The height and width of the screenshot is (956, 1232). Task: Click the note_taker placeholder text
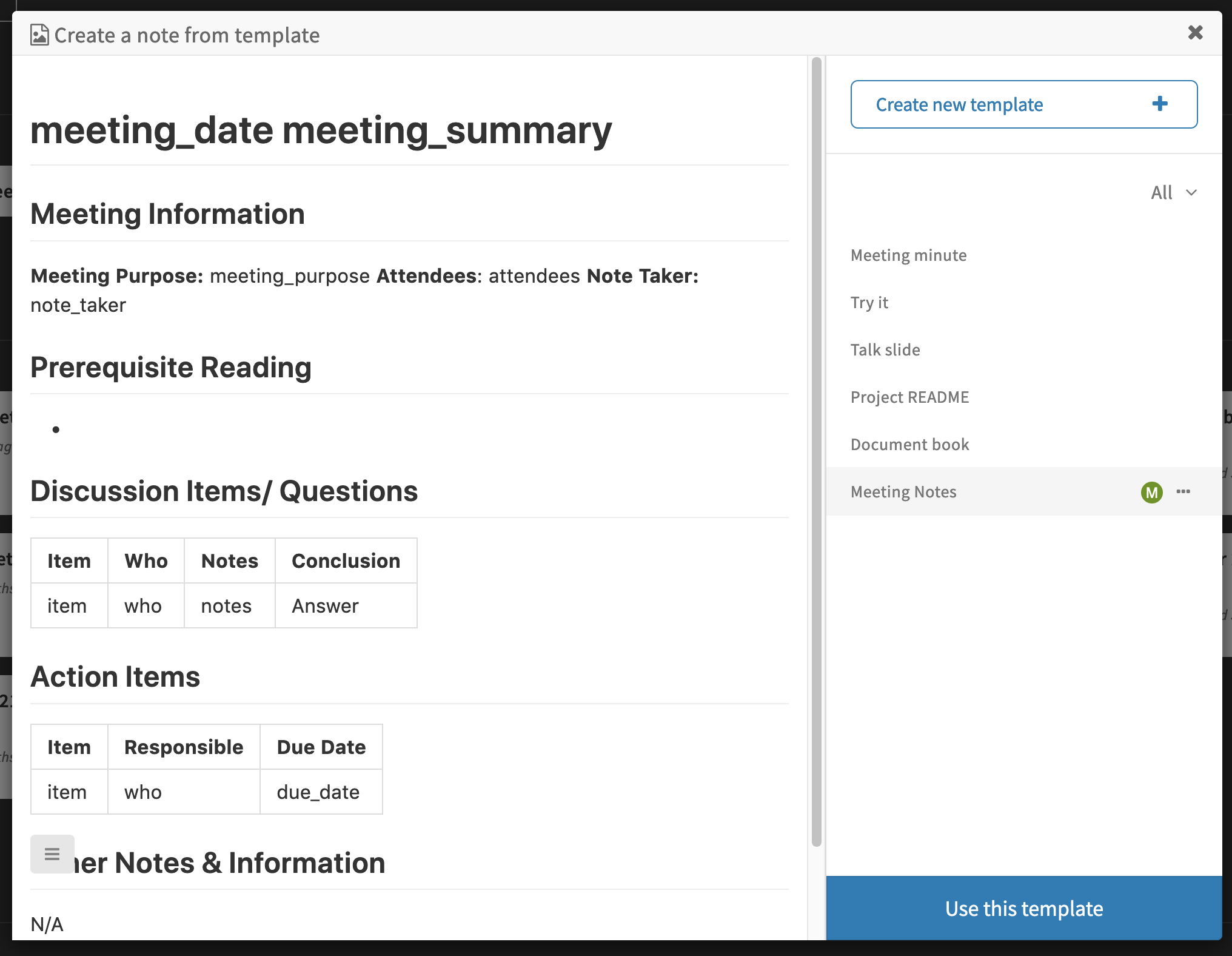click(78, 305)
